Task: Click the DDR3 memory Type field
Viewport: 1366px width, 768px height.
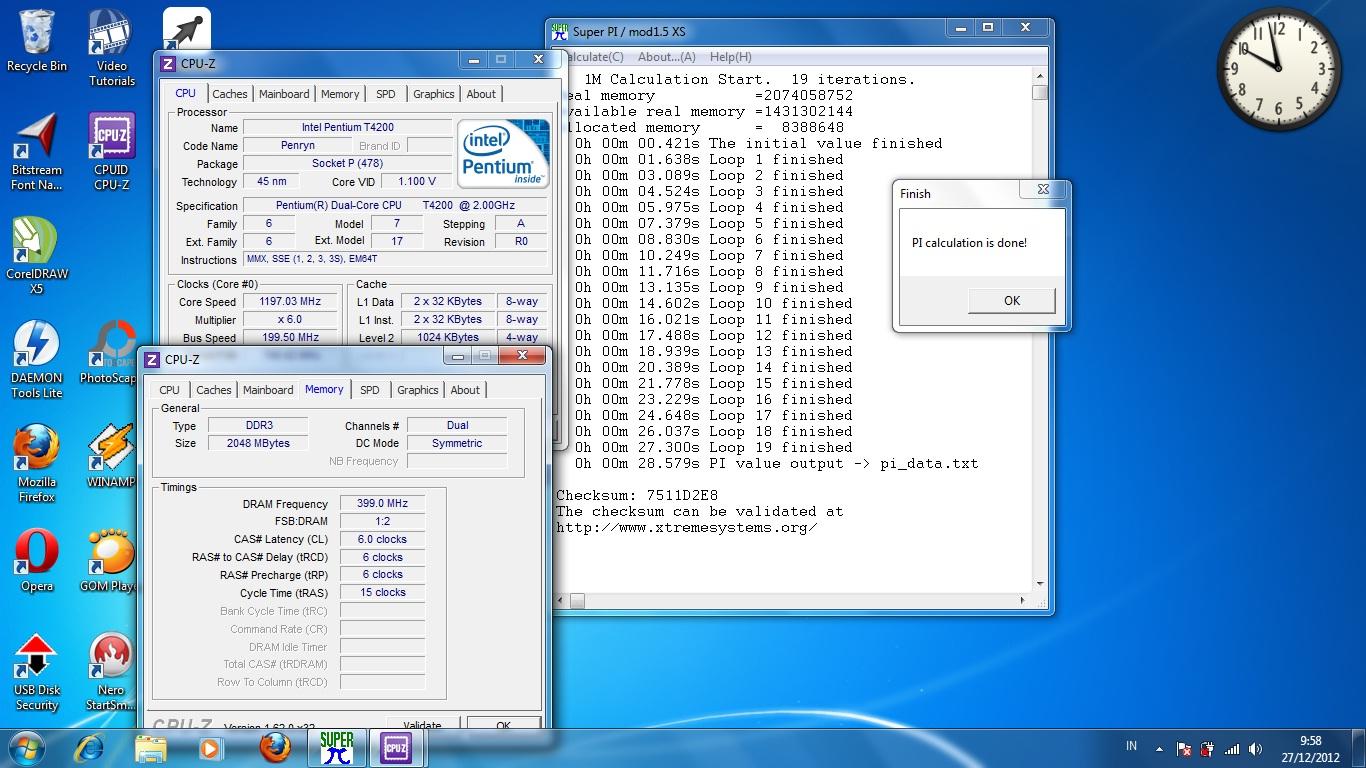Action: [x=258, y=425]
